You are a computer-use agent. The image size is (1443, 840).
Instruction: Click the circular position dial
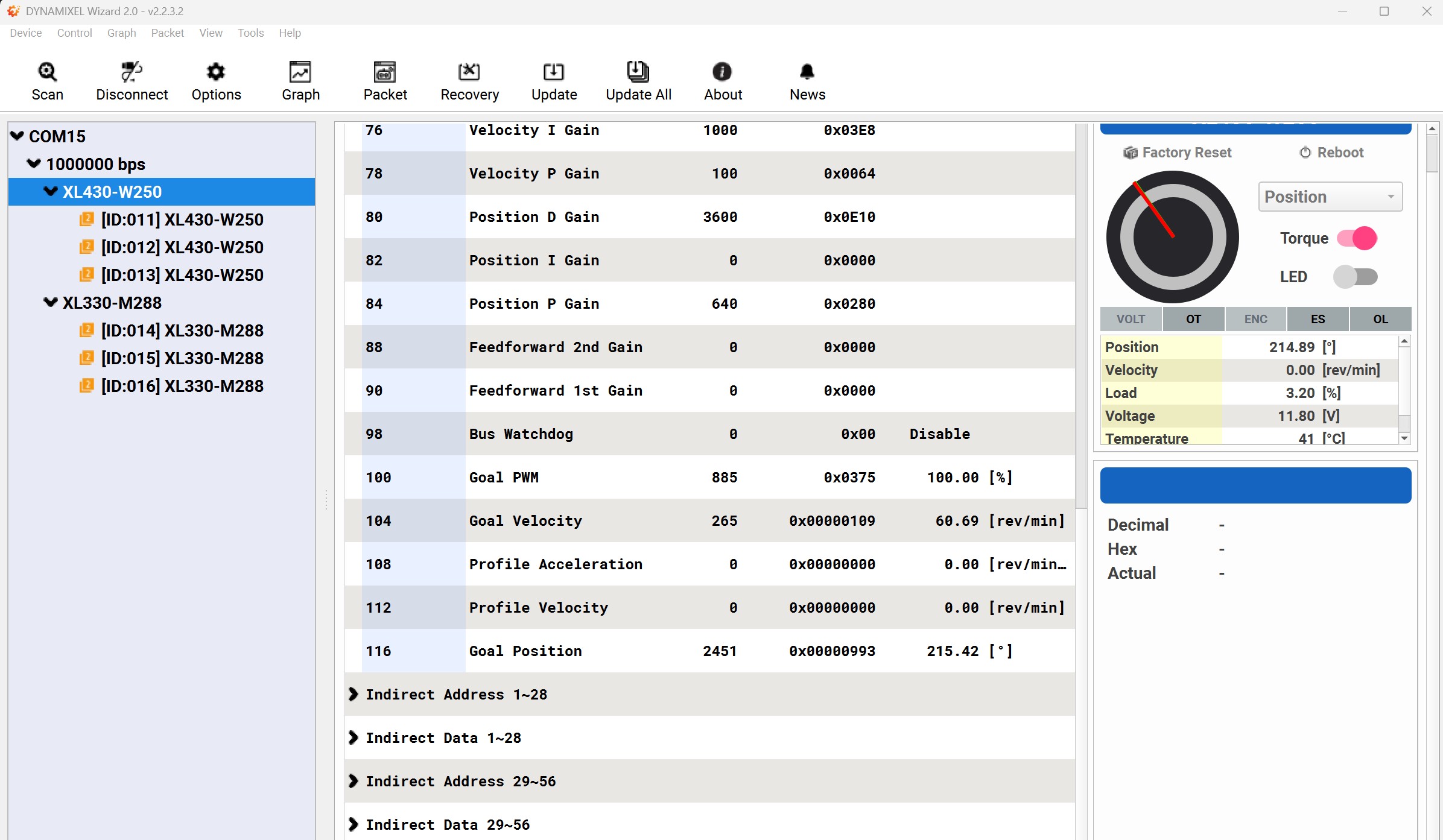click(x=1172, y=237)
